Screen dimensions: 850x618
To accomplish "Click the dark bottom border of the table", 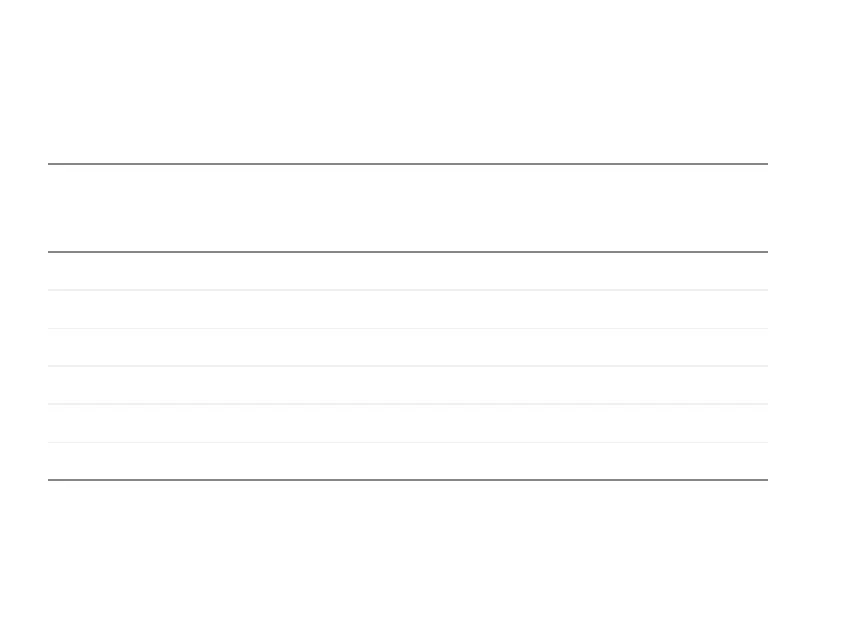I will (408, 480).
